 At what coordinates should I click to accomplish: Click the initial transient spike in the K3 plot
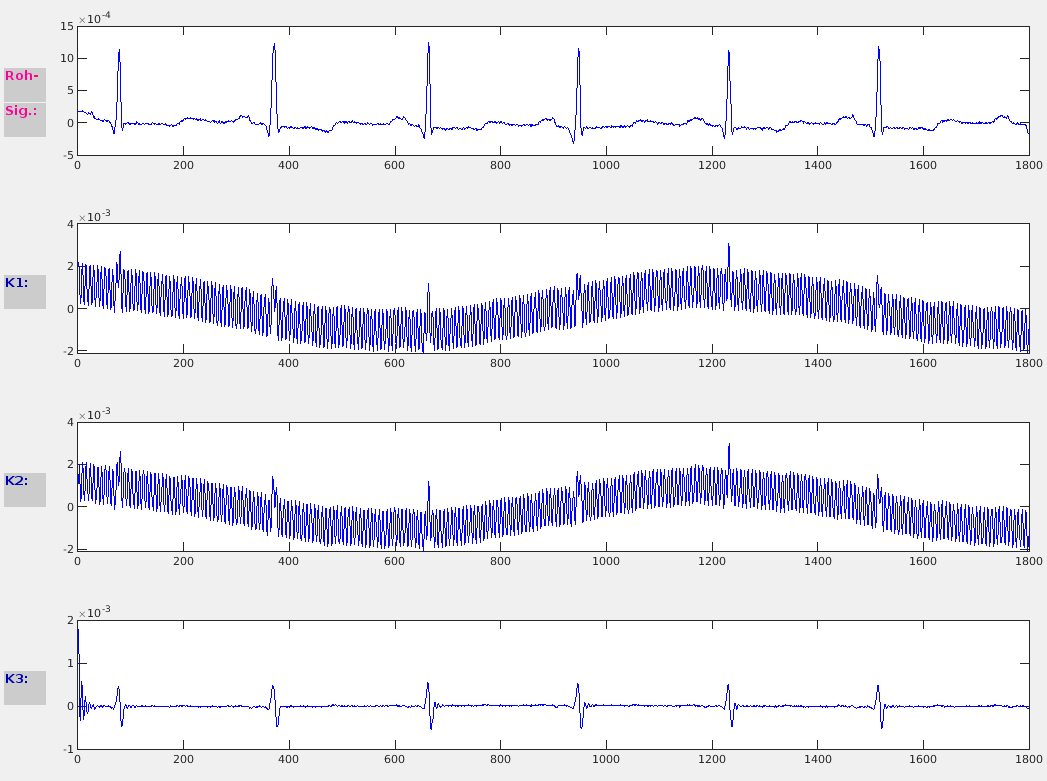tap(78, 628)
